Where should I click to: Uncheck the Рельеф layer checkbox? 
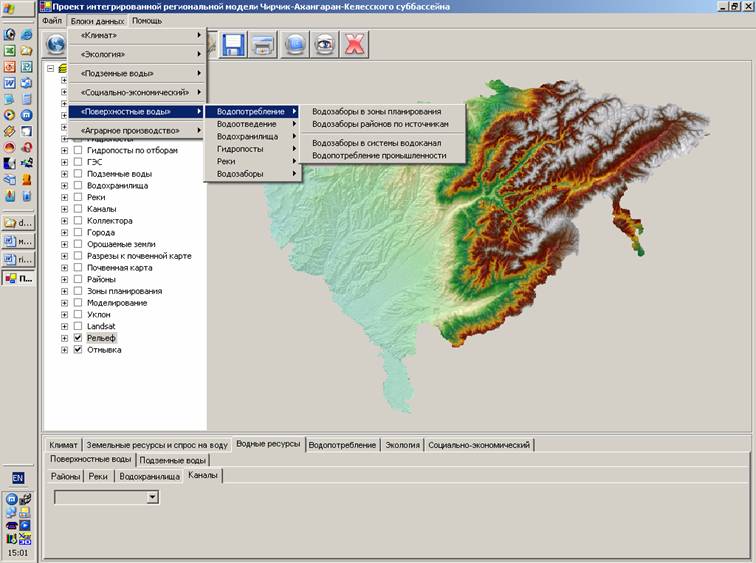pyautogui.click(x=78, y=339)
